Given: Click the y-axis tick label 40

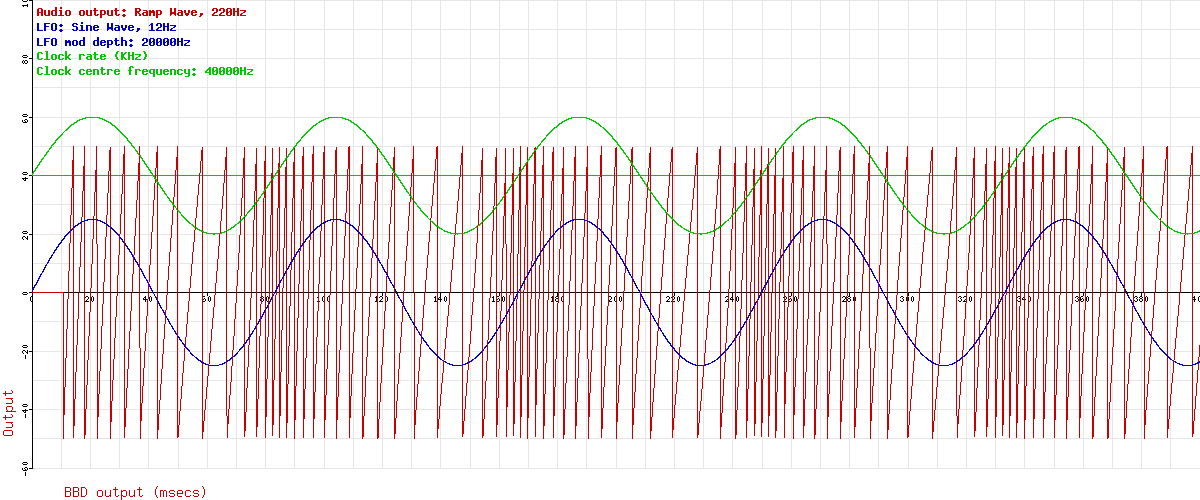Looking at the screenshot, I should click(x=27, y=176).
